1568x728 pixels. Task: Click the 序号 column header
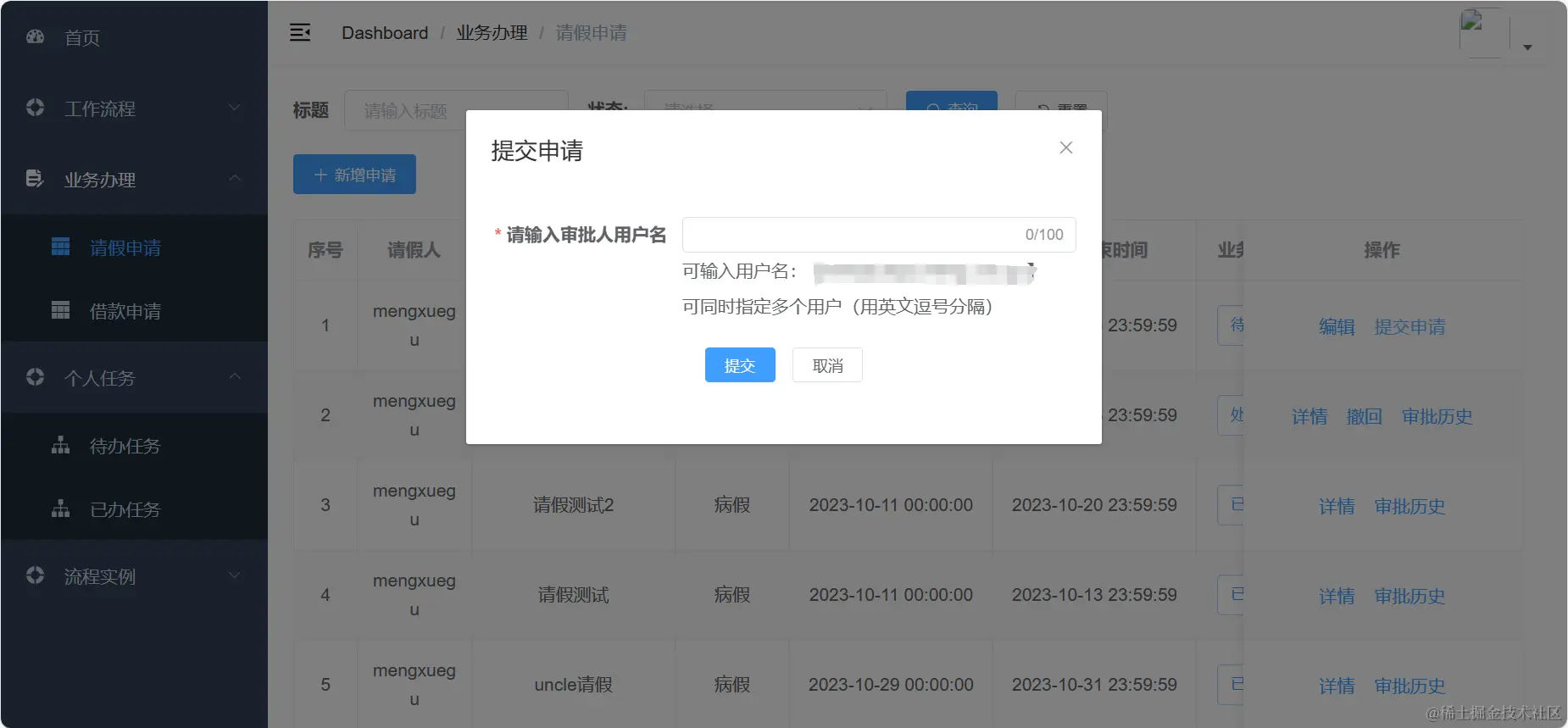pyautogui.click(x=325, y=250)
